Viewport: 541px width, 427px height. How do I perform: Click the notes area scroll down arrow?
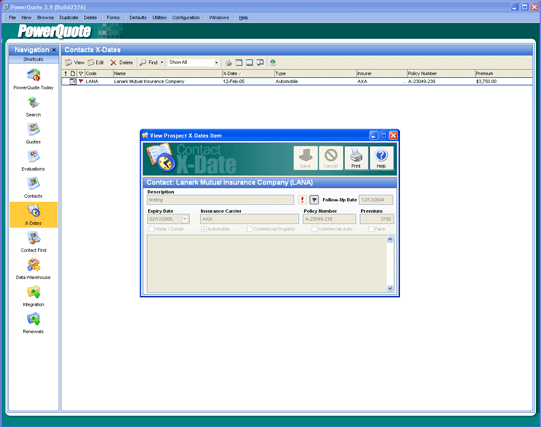coord(390,288)
